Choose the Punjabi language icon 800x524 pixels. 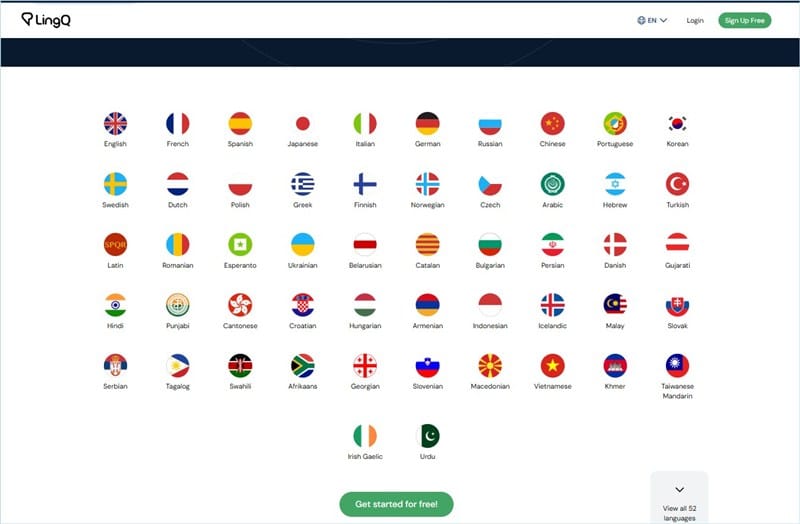click(178, 305)
